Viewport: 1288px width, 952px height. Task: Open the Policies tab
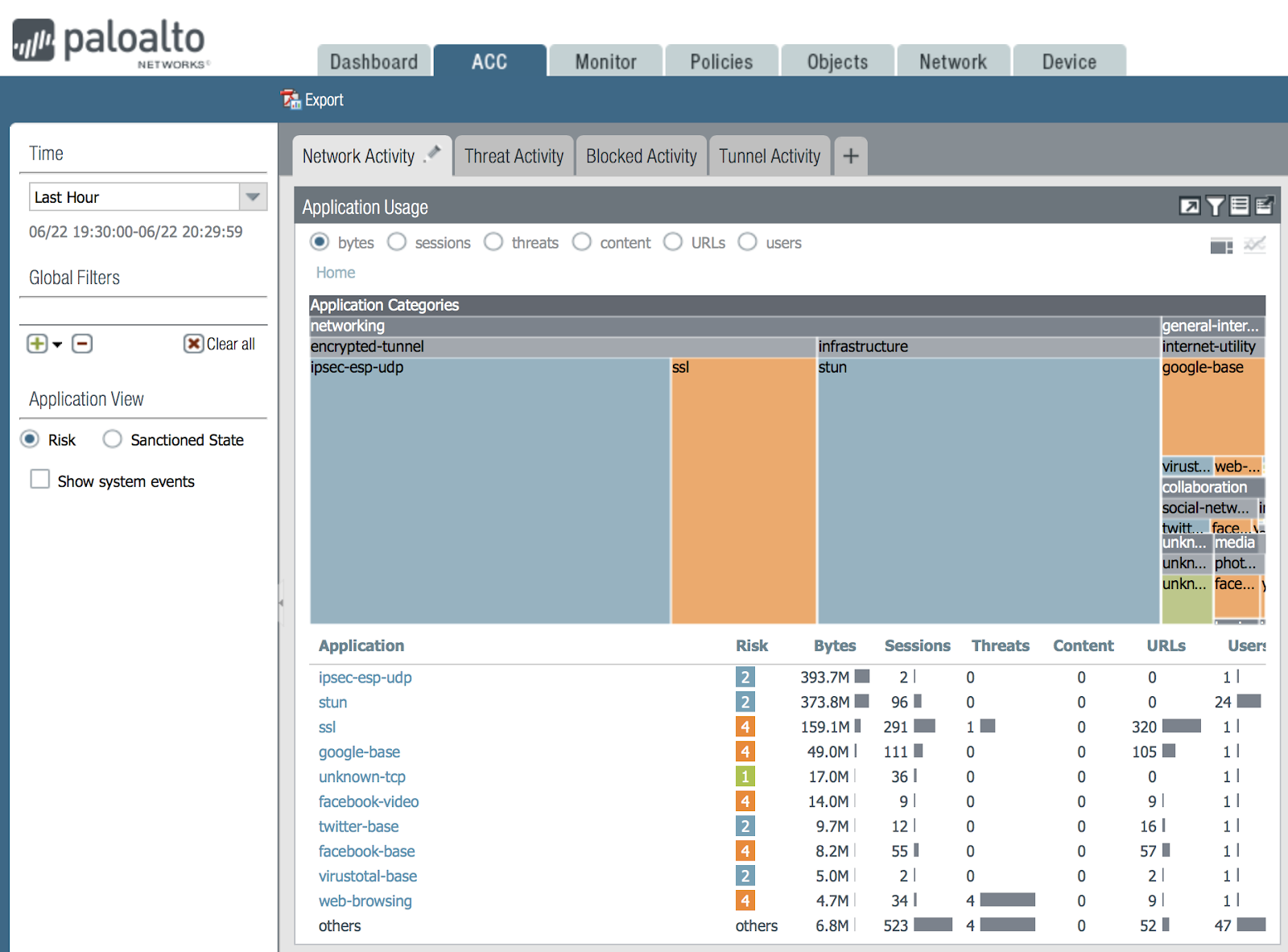pyautogui.click(x=721, y=61)
